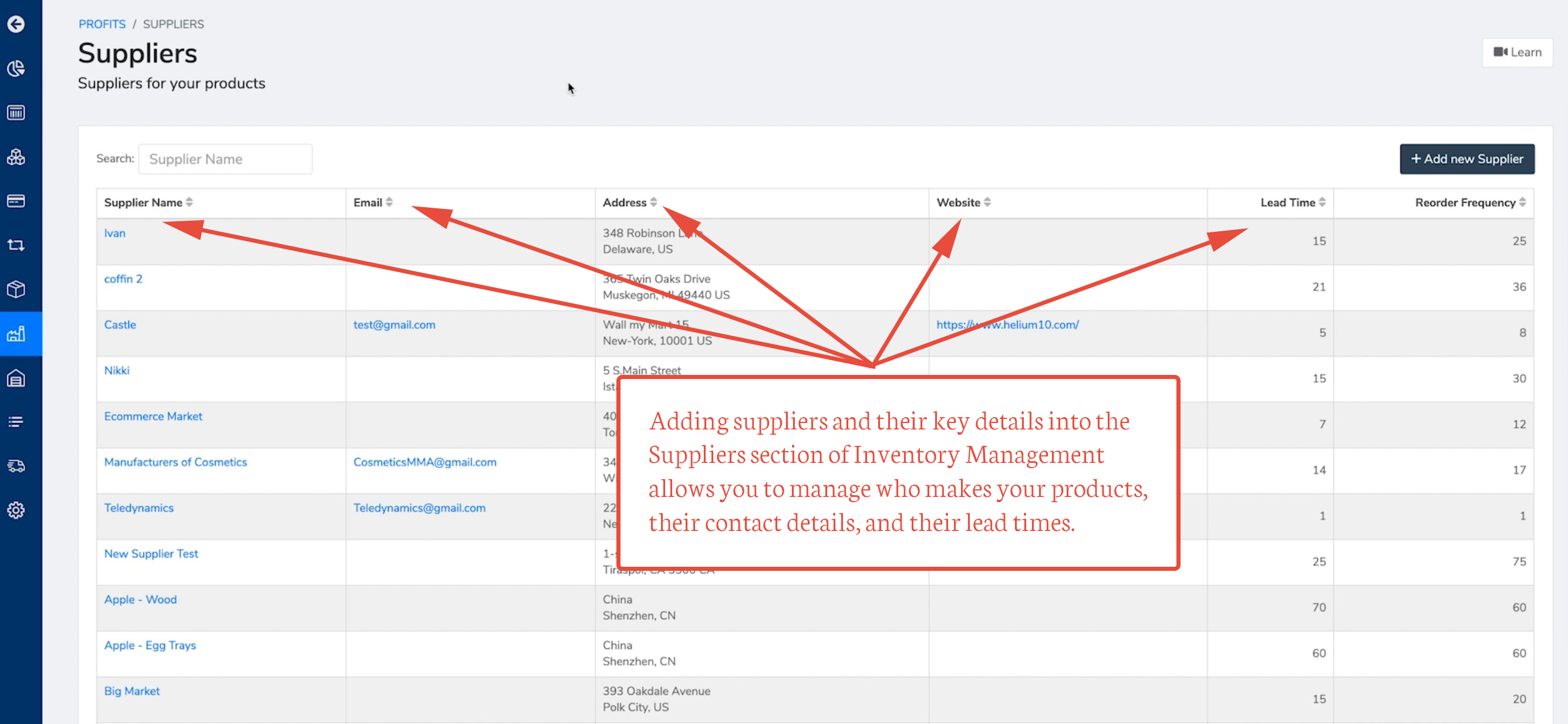Open the delivery truck sidebar icon
This screenshot has width=1568, height=724.
pyautogui.click(x=16, y=466)
